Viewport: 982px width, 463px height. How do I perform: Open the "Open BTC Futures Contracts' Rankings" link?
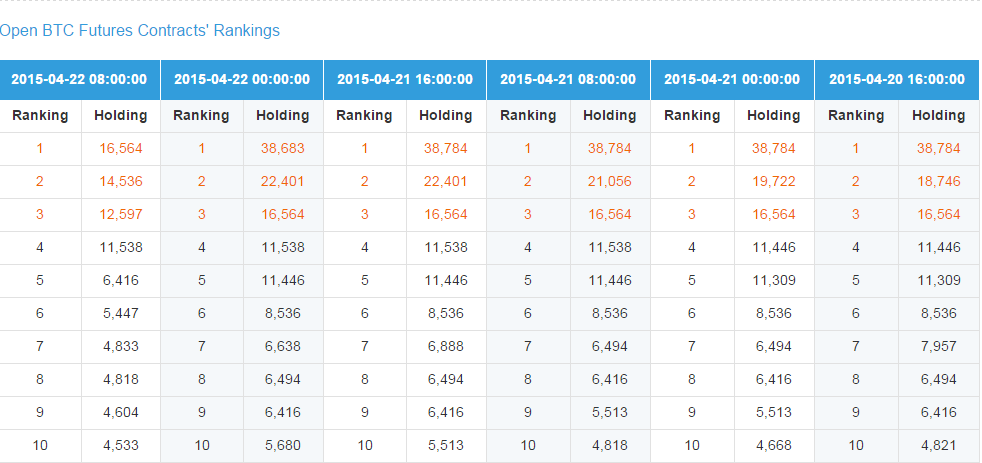tap(140, 30)
